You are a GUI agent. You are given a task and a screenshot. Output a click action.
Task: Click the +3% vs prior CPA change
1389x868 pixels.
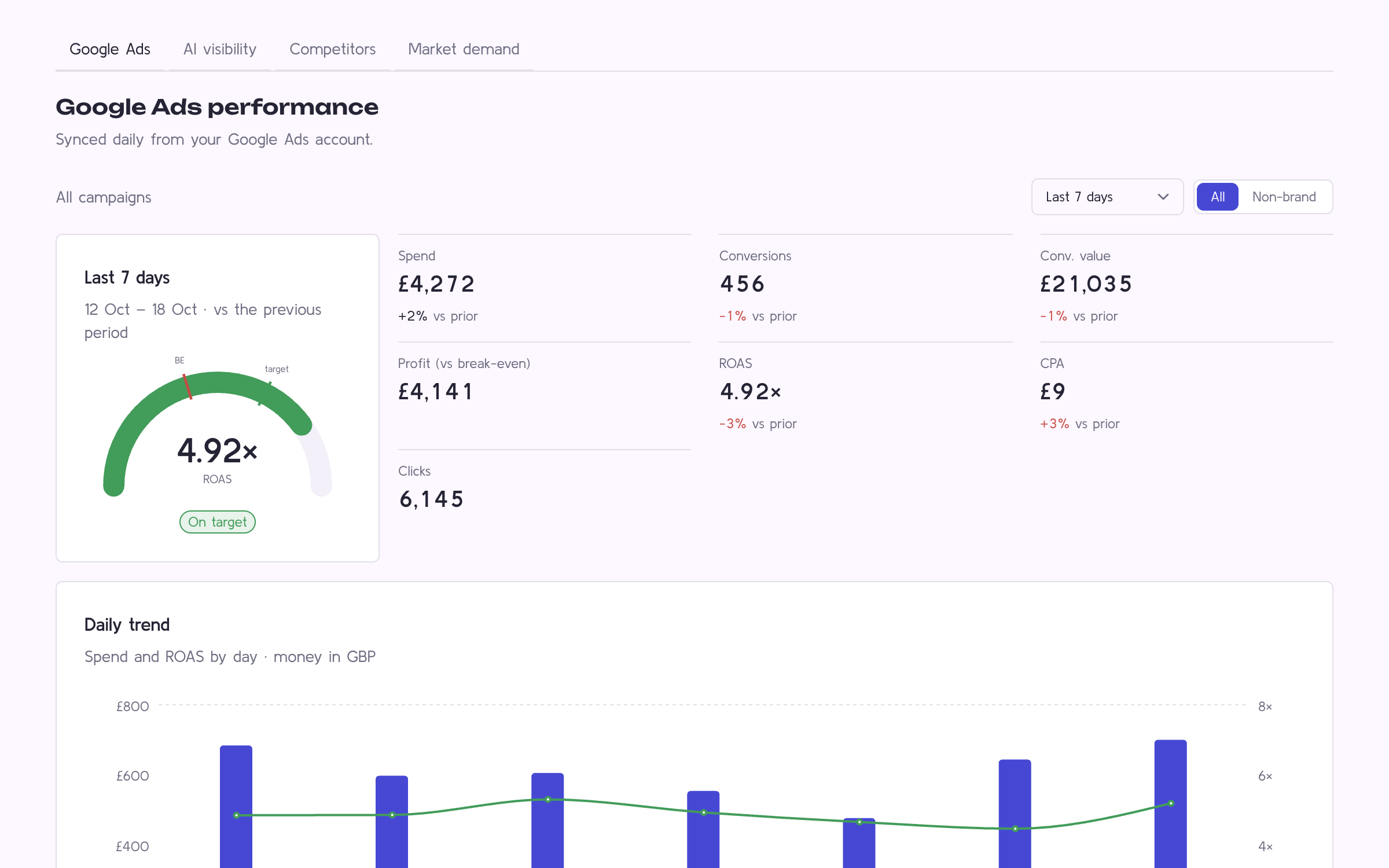click(x=1080, y=424)
